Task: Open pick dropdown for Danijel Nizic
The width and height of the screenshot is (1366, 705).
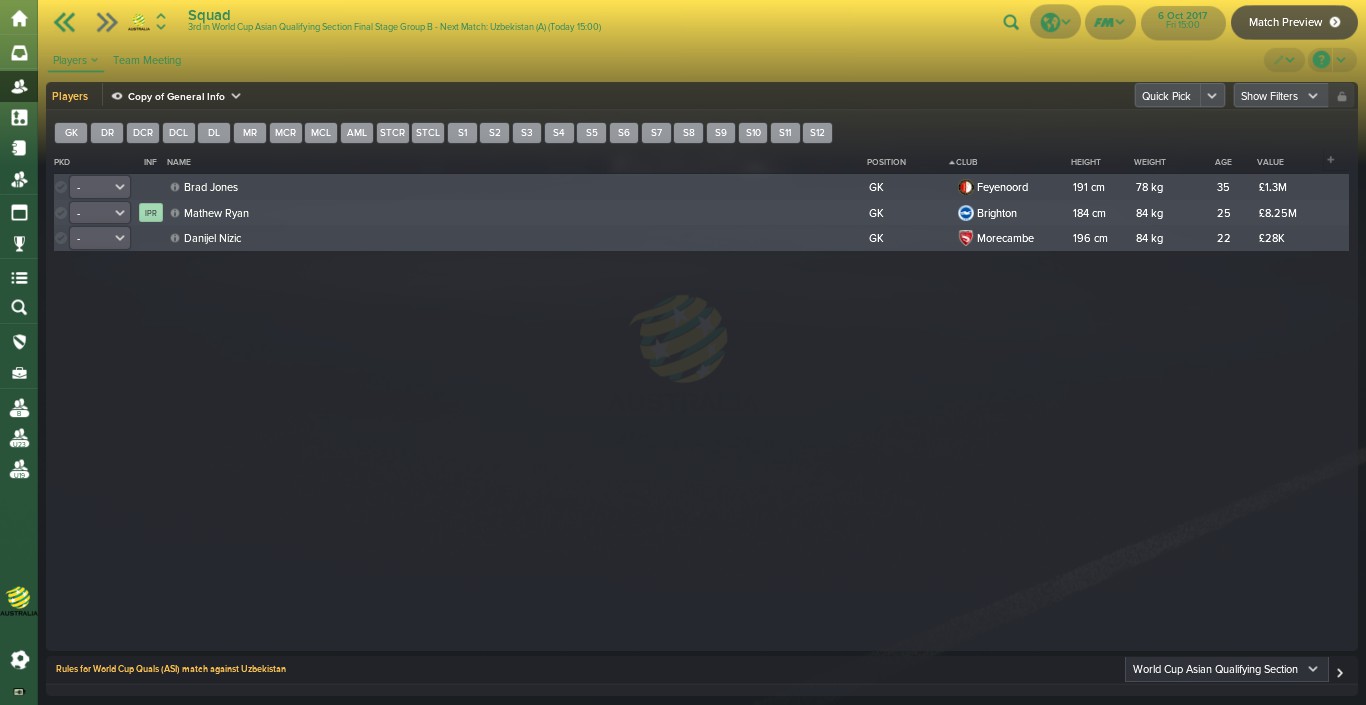Action: pos(100,238)
